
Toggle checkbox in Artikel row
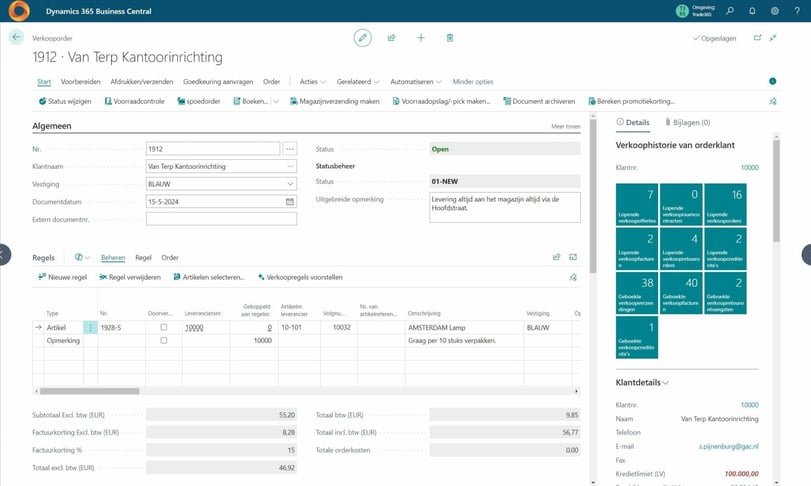click(163, 327)
